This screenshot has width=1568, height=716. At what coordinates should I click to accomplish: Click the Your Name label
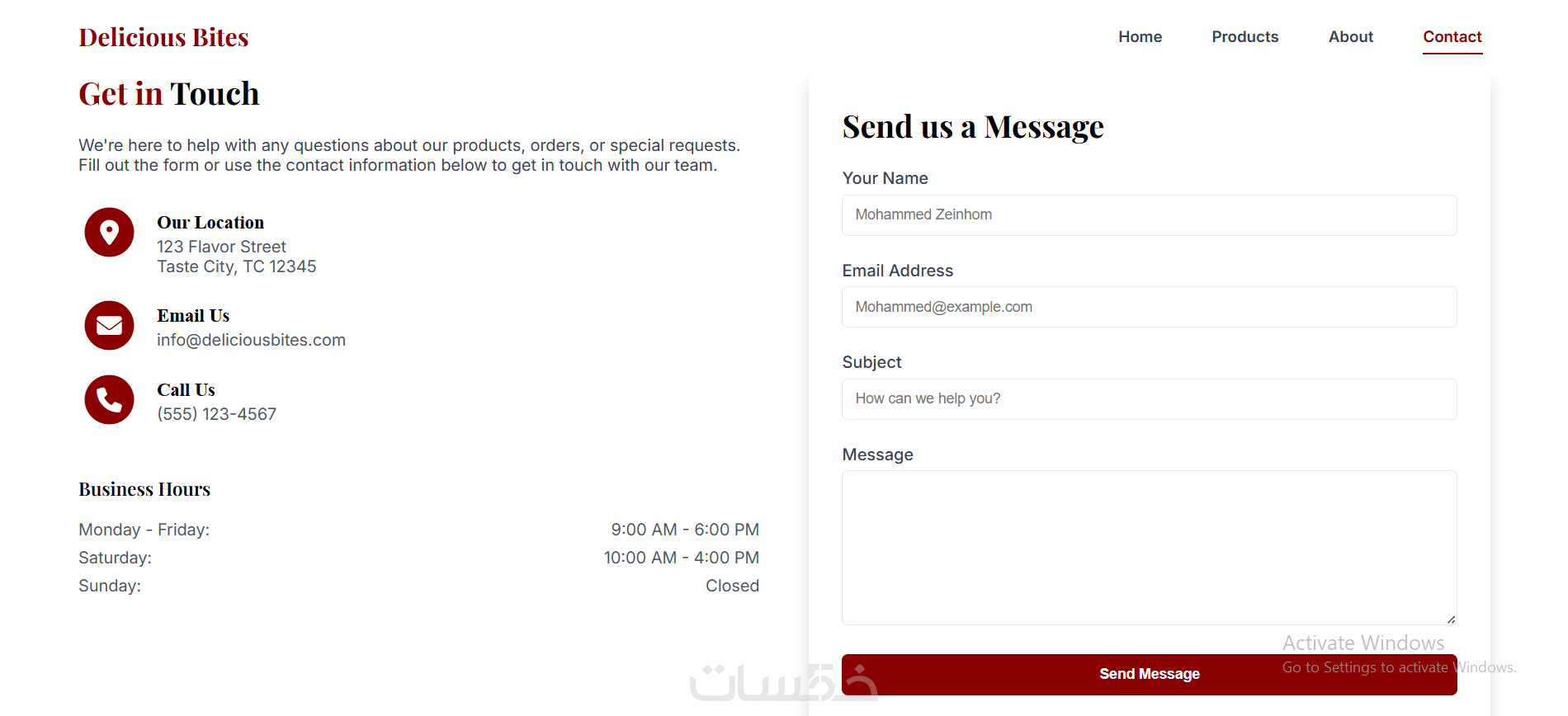point(885,178)
